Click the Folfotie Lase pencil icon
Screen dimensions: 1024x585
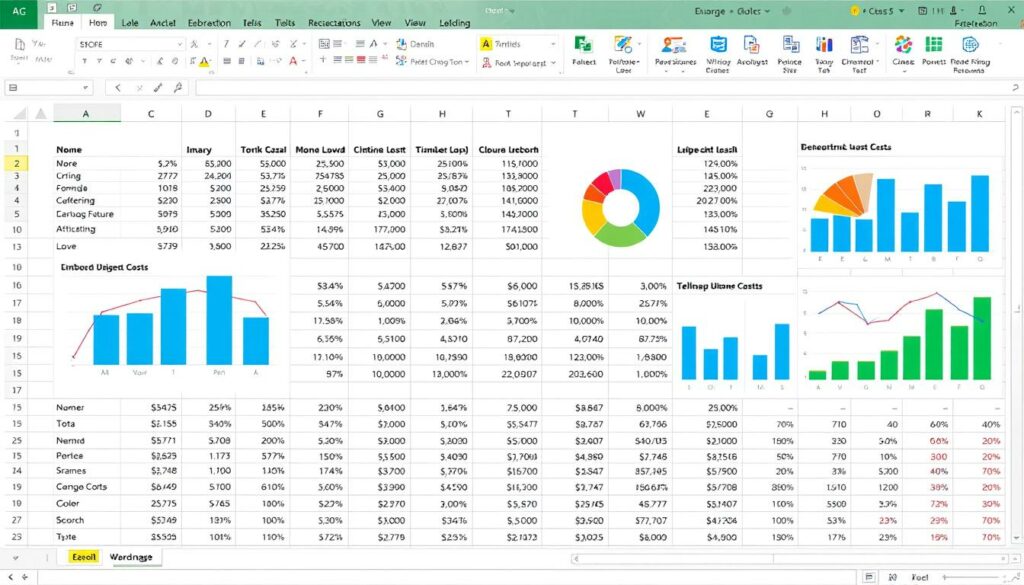(623, 44)
